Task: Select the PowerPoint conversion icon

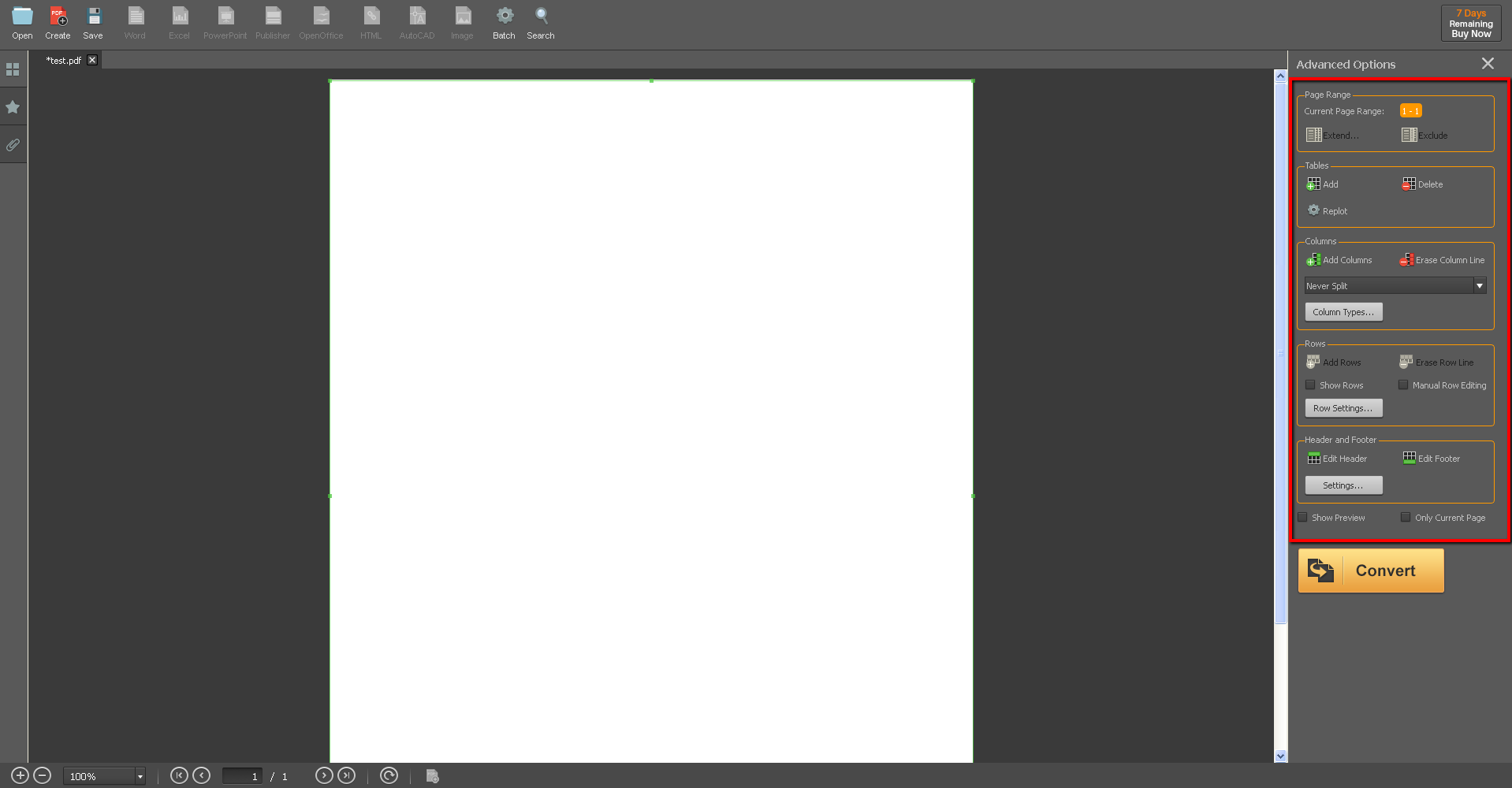Action: tap(225, 22)
